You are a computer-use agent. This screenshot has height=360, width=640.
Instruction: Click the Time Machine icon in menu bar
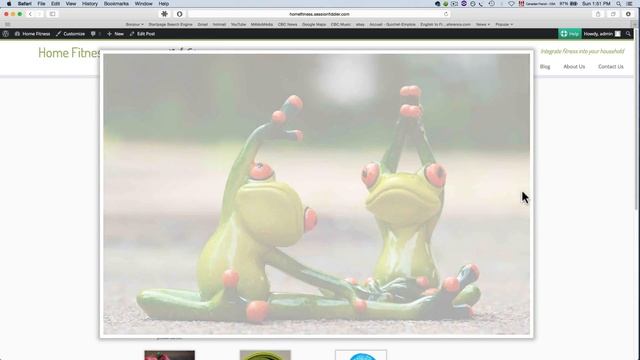[492, 4]
